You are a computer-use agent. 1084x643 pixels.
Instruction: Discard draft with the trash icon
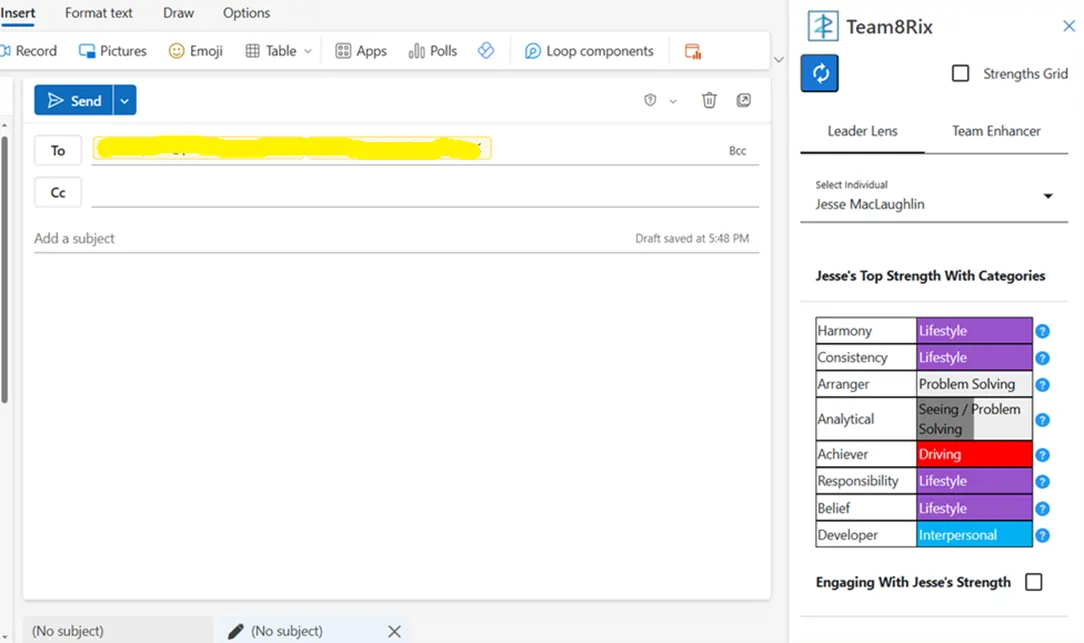[x=709, y=100]
